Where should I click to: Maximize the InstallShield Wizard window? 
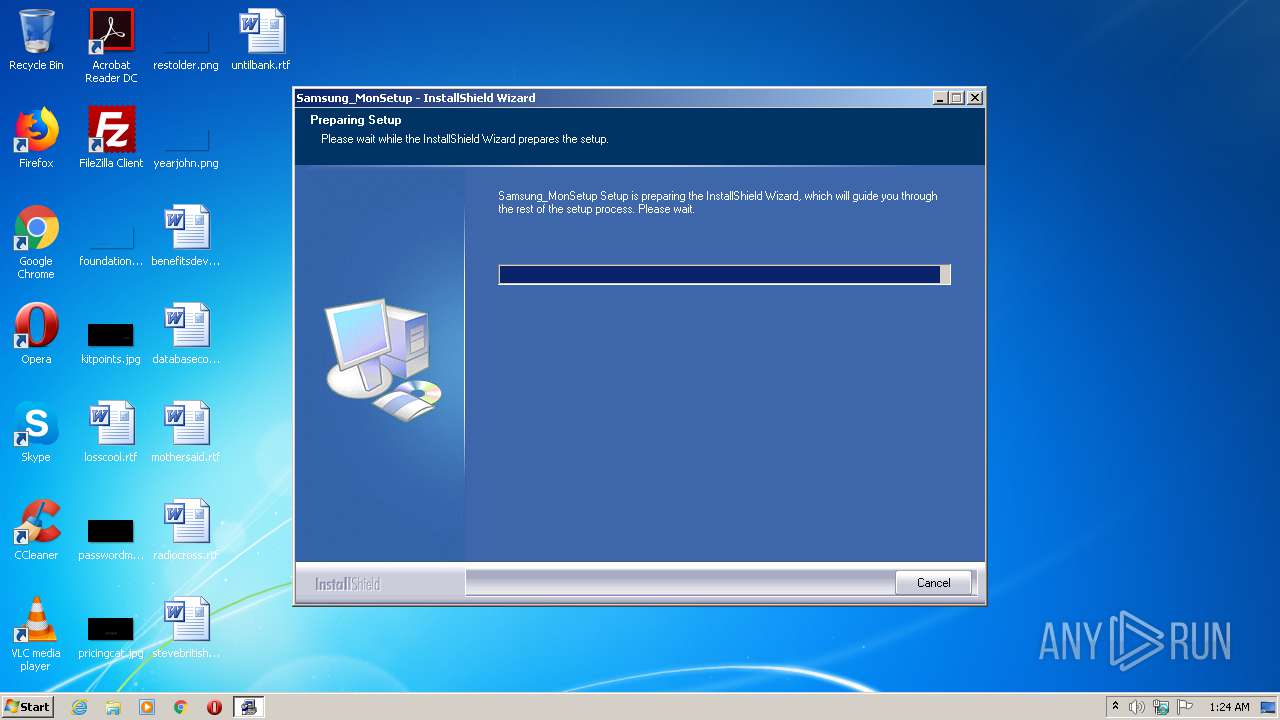[x=957, y=98]
